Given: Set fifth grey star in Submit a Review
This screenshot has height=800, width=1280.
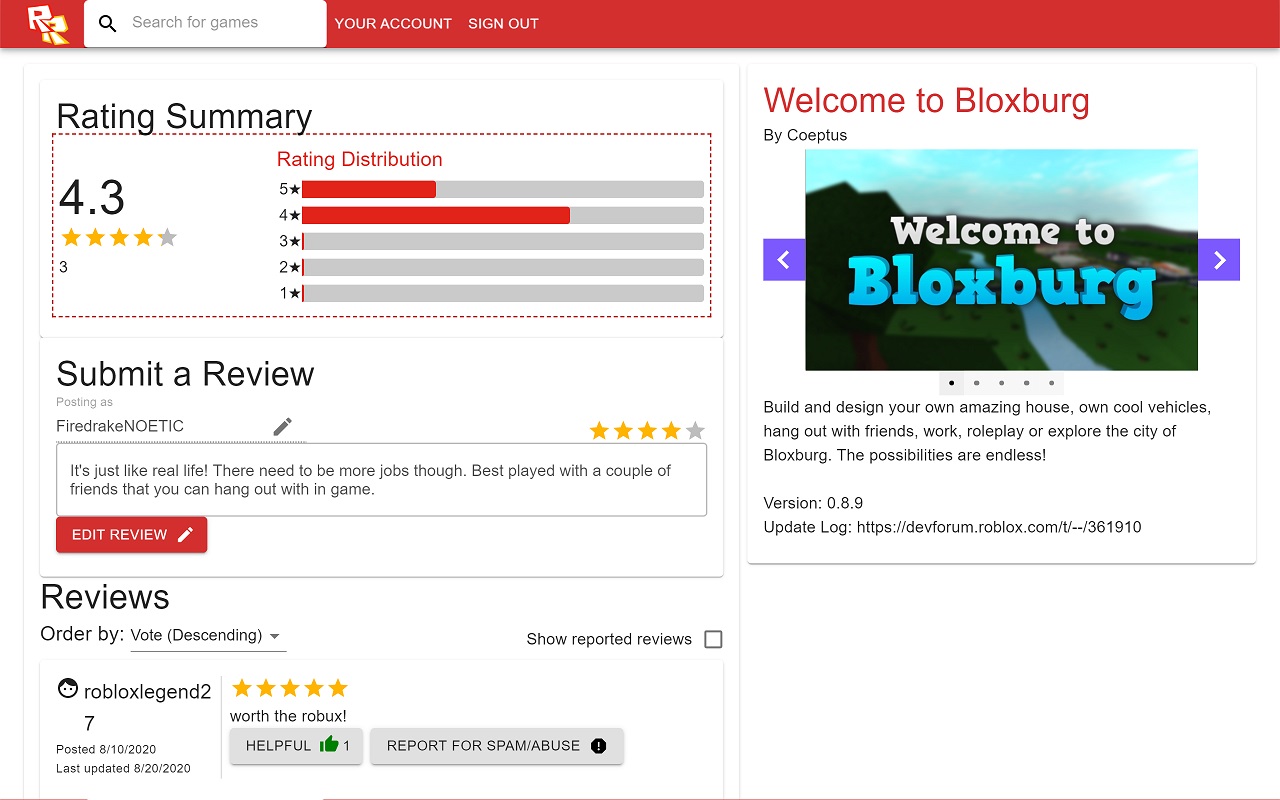Looking at the screenshot, I should click(x=695, y=431).
